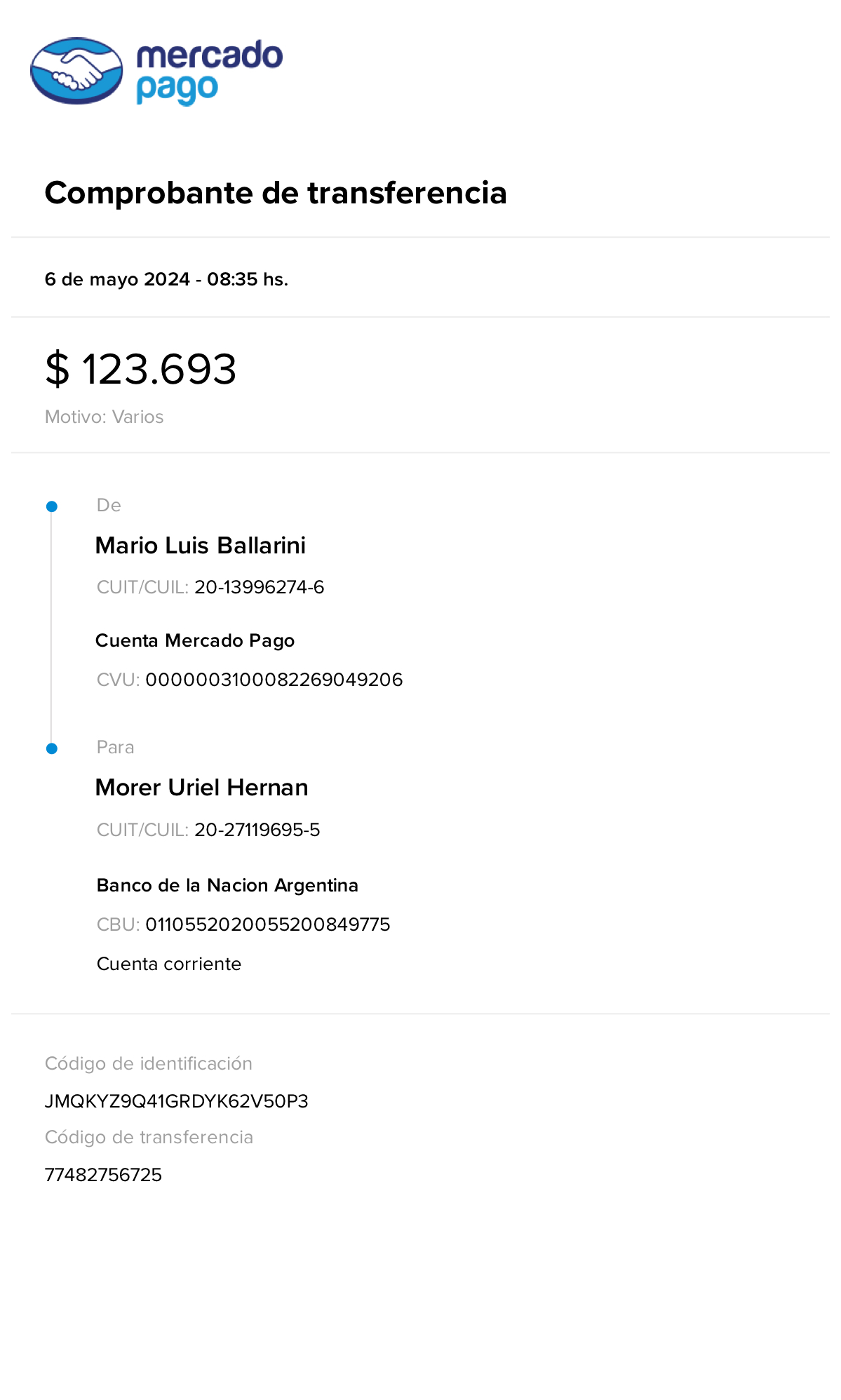Select sender name Mario Luis Ballarini
The image size is (841, 1400).
201,546
